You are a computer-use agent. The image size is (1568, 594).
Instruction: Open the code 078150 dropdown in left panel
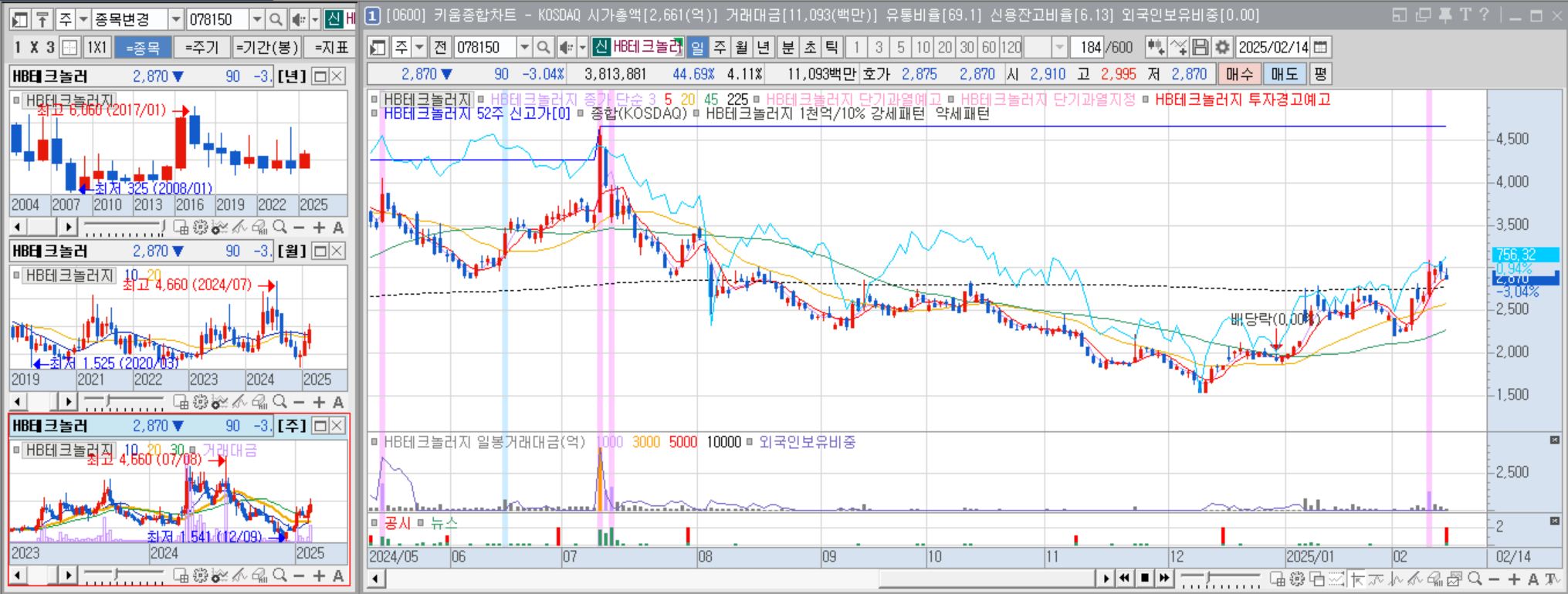(x=257, y=19)
